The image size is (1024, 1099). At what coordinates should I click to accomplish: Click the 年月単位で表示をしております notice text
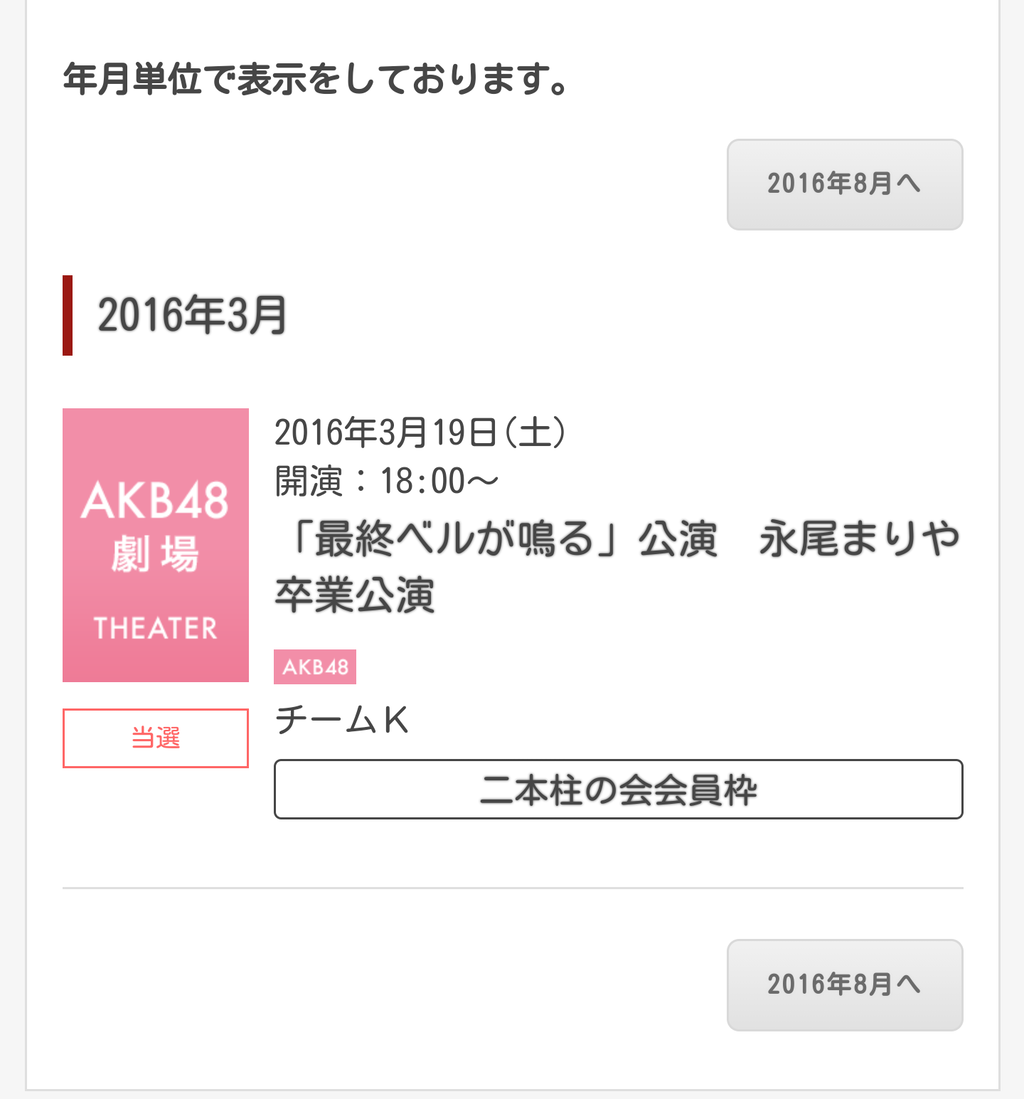[316, 79]
